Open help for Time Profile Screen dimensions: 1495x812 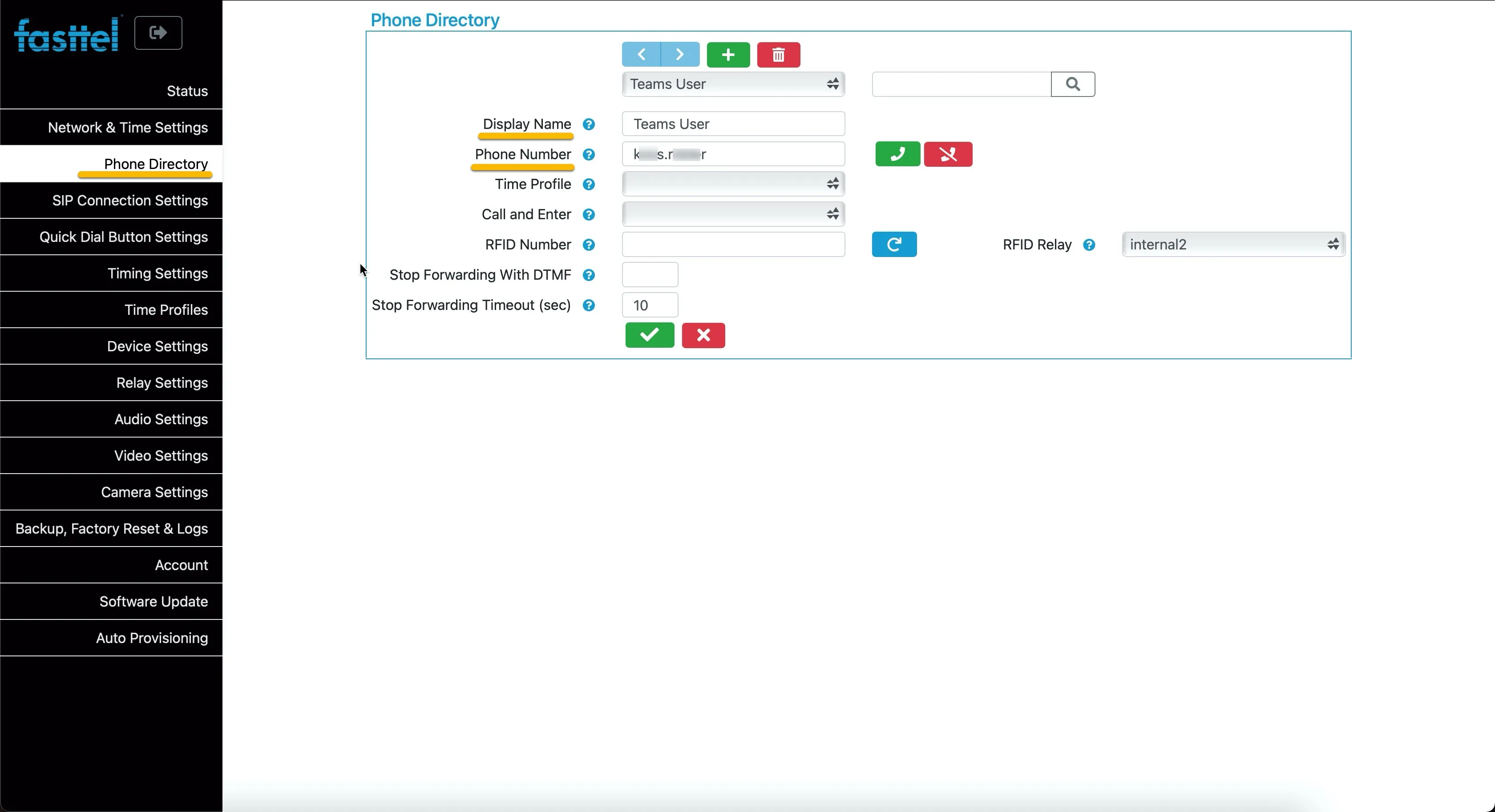click(x=589, y=185)
